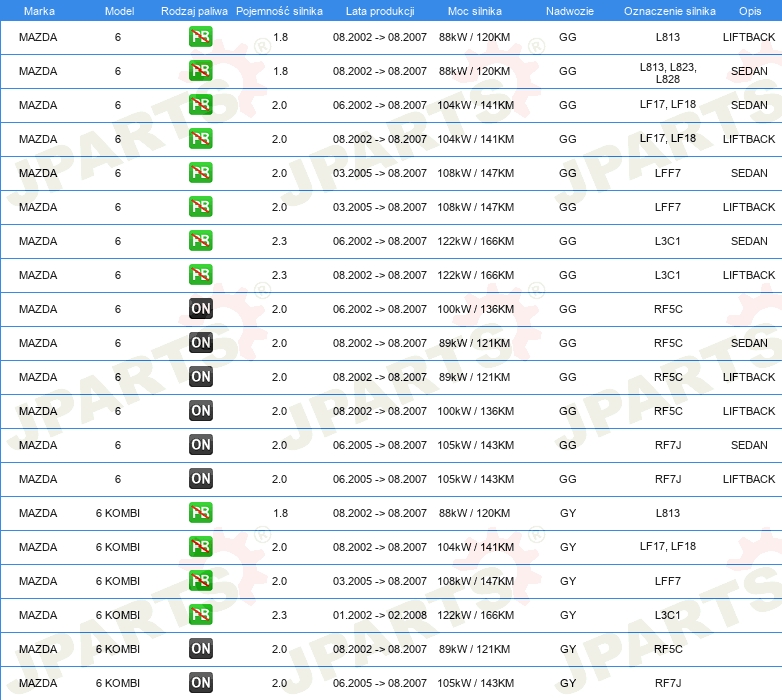
Task: Click the '01.2002 -> 02.2008' production years cell
Action: (x=379, y=615)
